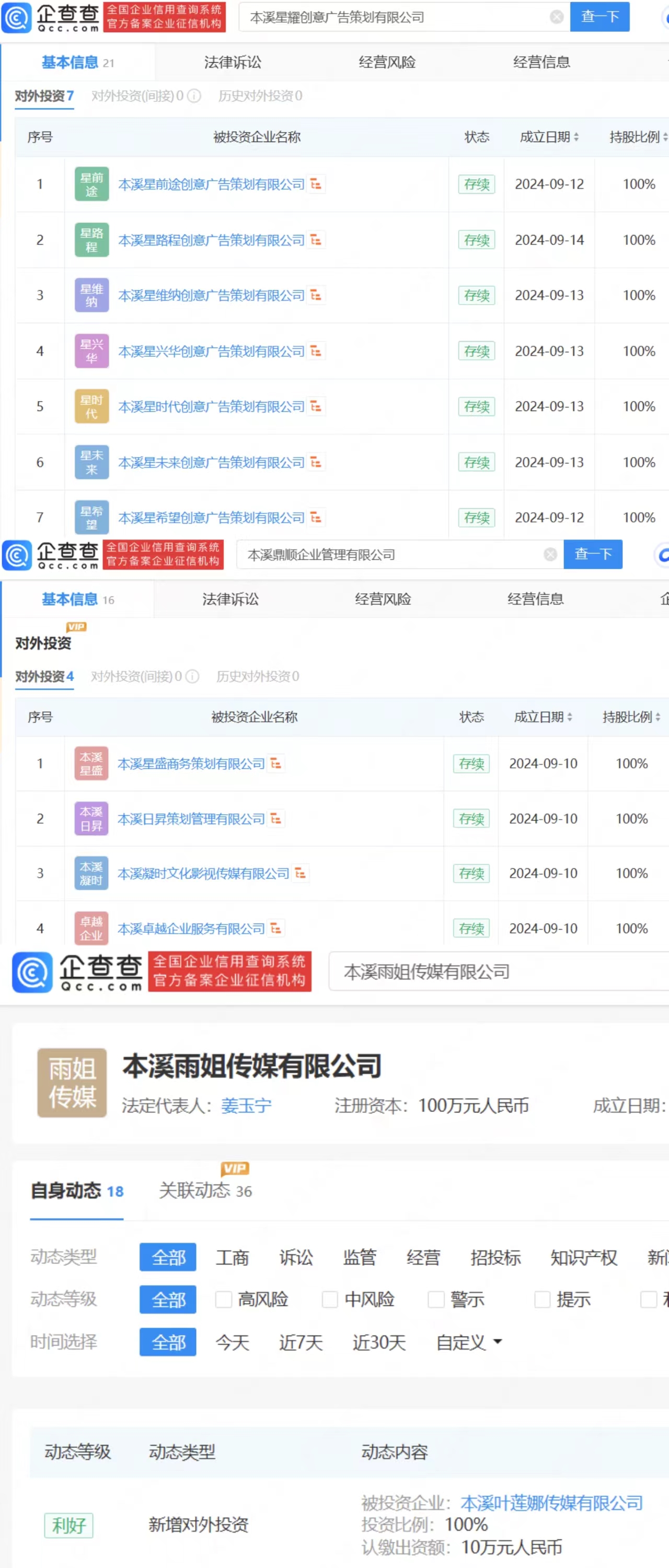Image resolution: width=669 pixels, height=1568 pixels.
Task: Click the 星路程 company logo tile
Action: point(92,240)
